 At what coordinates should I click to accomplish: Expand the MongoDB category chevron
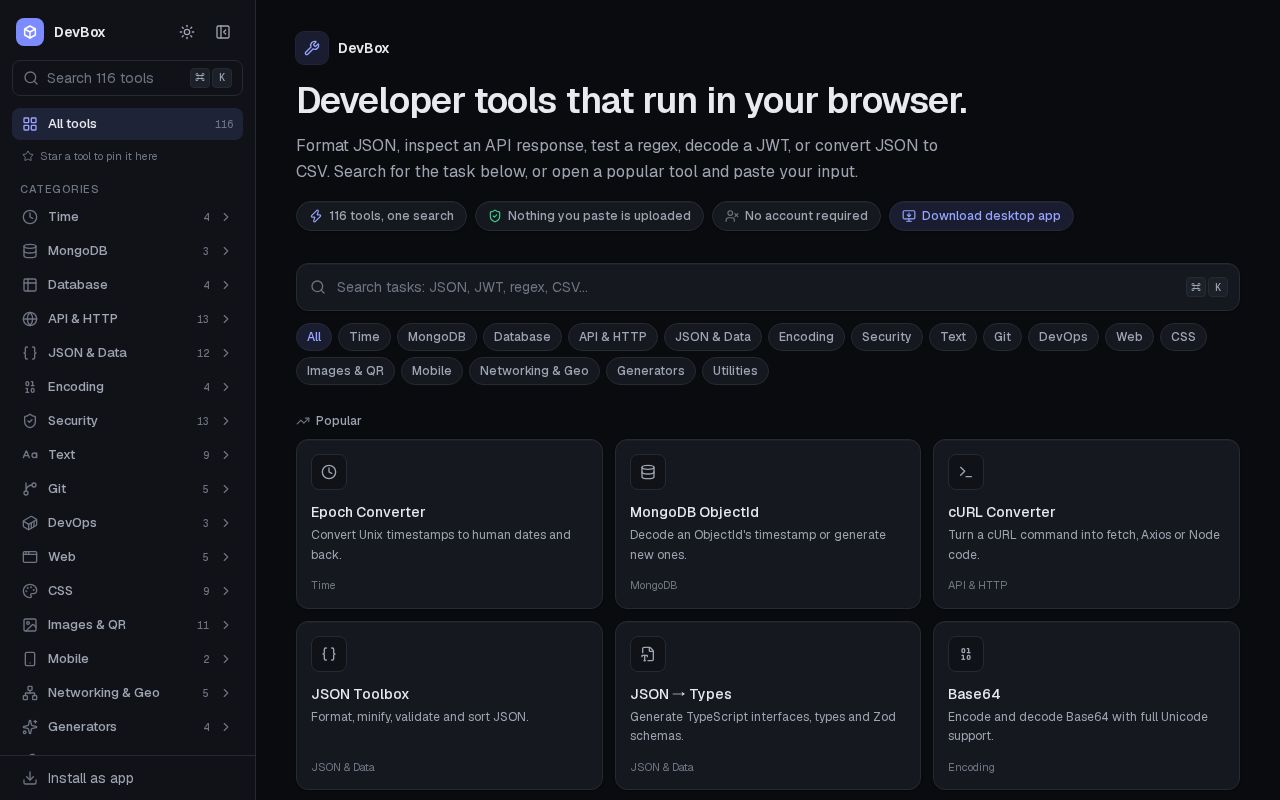pos(226,251)
